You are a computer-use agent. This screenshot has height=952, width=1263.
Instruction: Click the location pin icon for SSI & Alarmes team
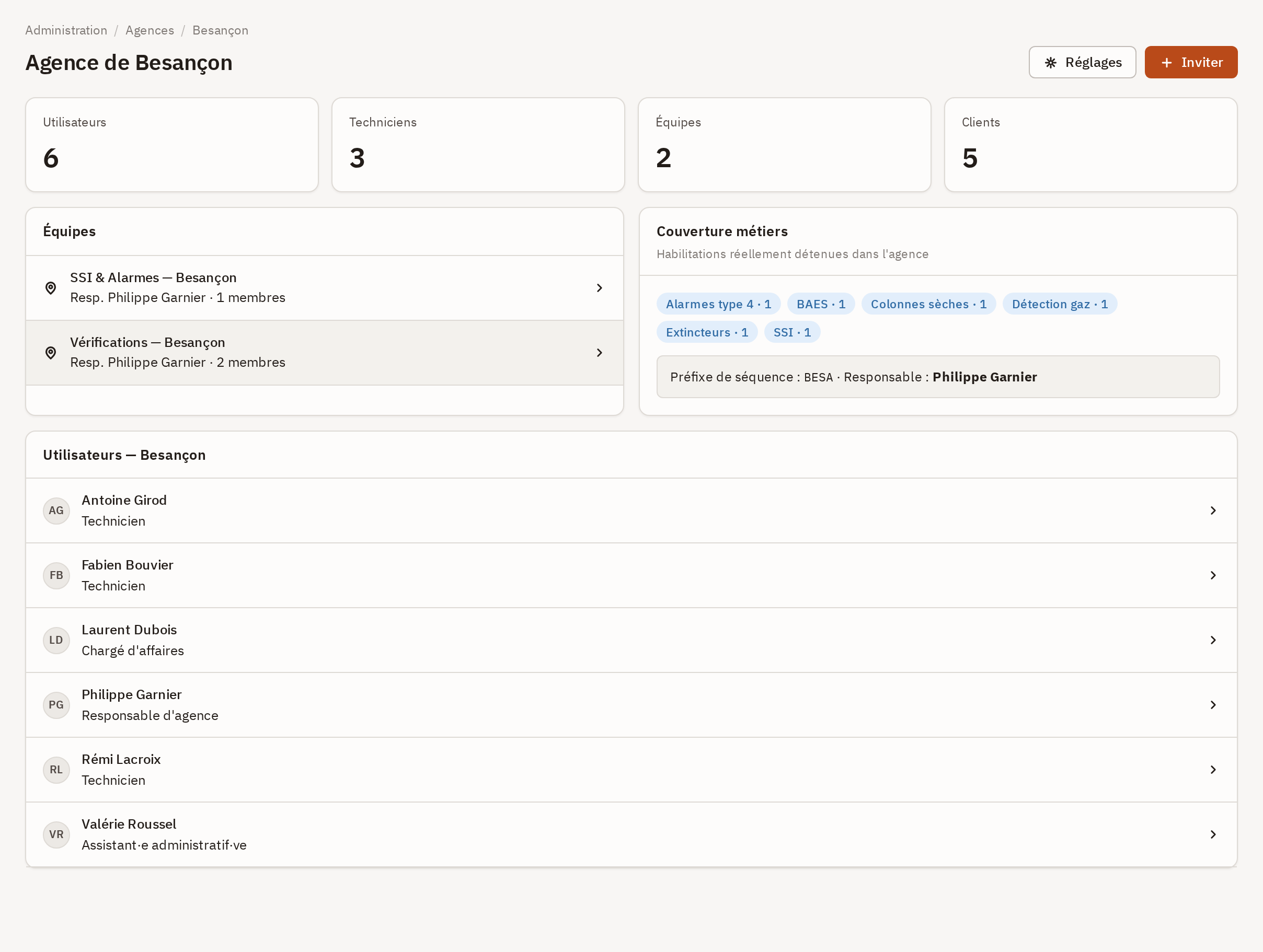coord(51,288)
